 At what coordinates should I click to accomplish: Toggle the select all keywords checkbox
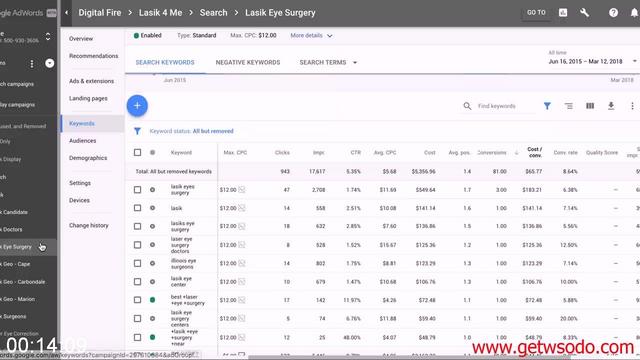click(x=138, y=152)
